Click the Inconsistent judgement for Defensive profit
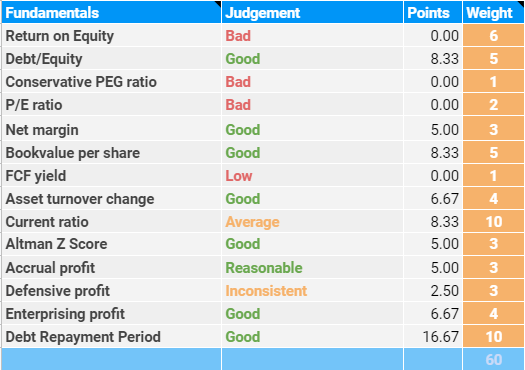The width and height of the screenshot is (525, 370). [266, 291]
